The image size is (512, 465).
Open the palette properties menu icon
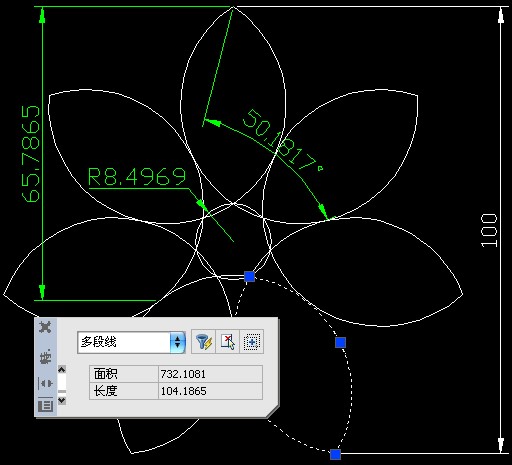45,405
